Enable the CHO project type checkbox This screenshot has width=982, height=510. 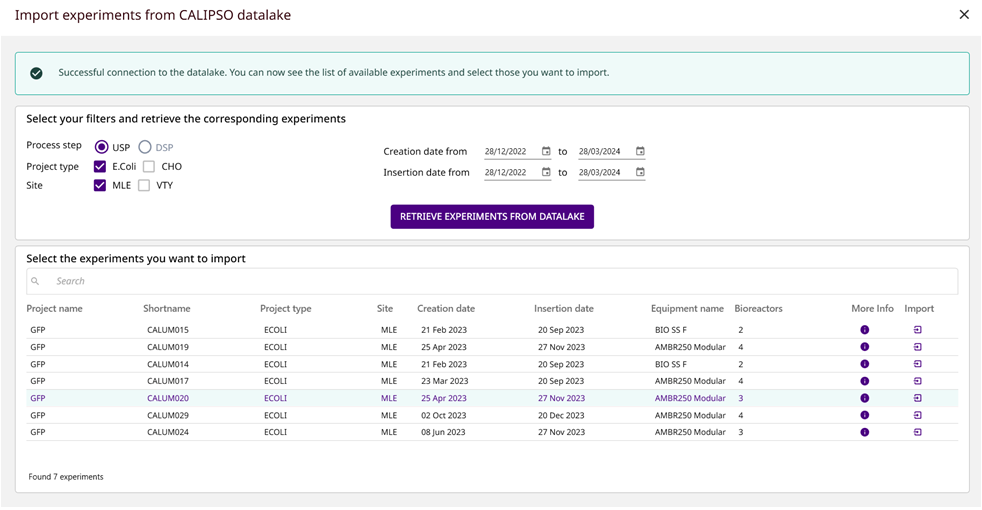coord(149,166)
